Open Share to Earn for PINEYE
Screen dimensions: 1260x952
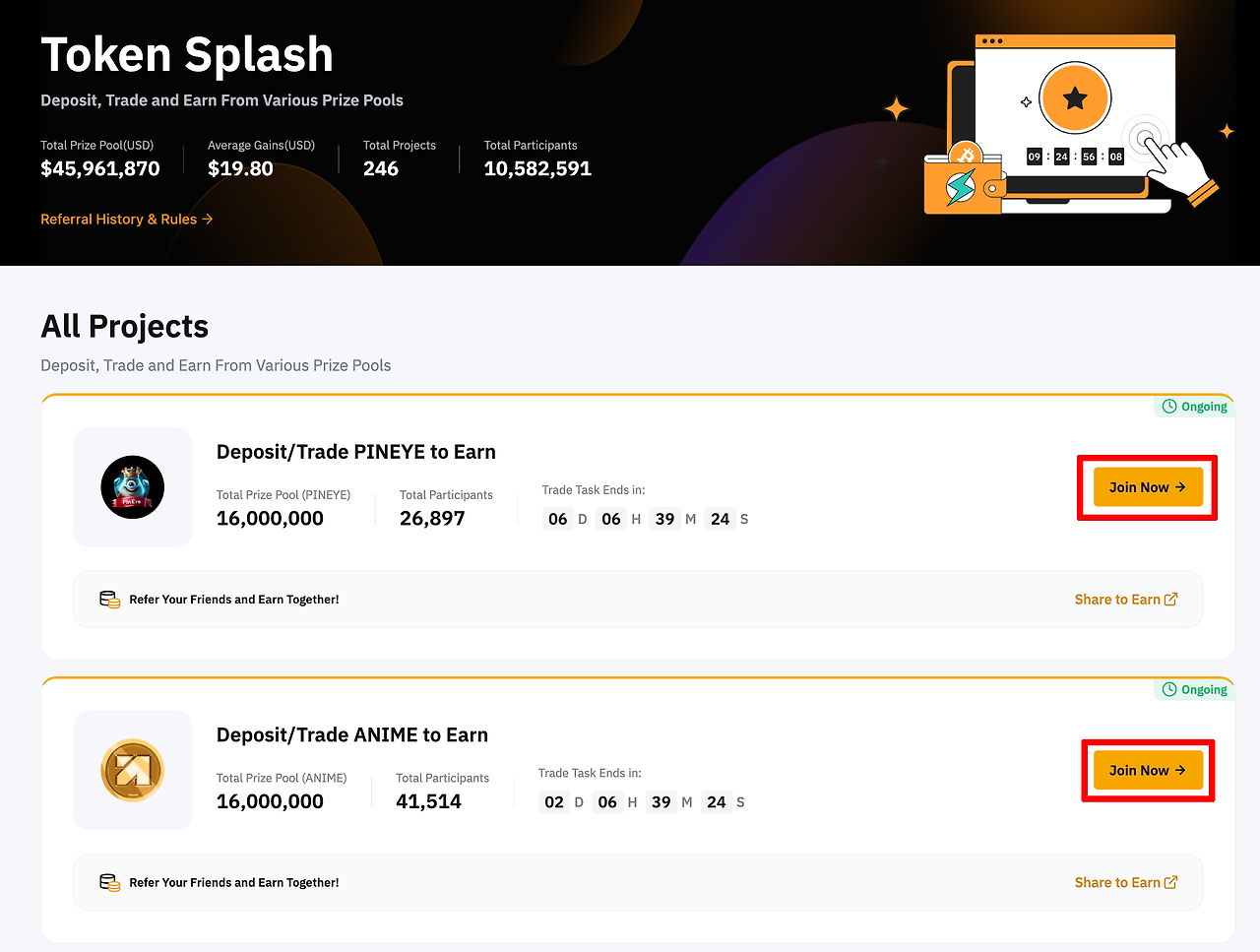click(1126, 599)
